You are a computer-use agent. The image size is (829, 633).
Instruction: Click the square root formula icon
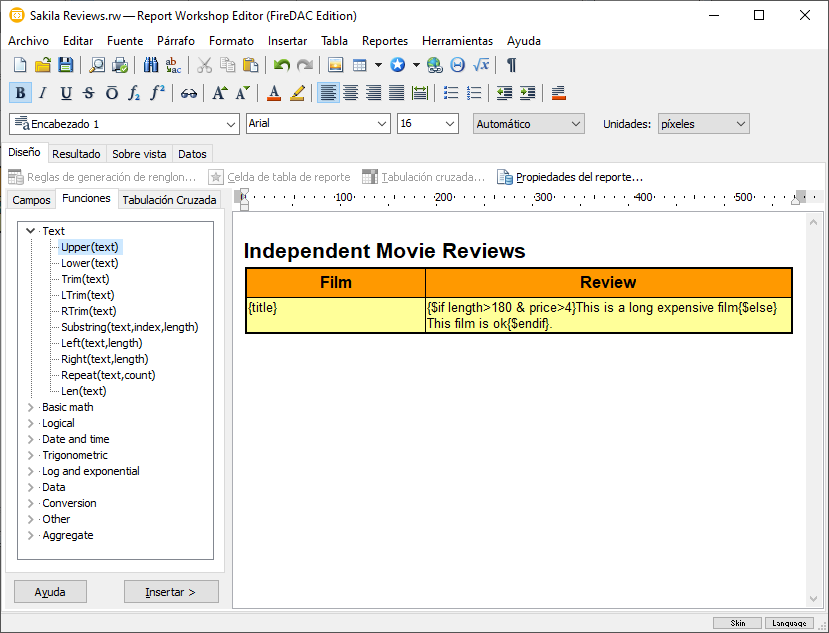pyautogui.click(x=481, y=65)
